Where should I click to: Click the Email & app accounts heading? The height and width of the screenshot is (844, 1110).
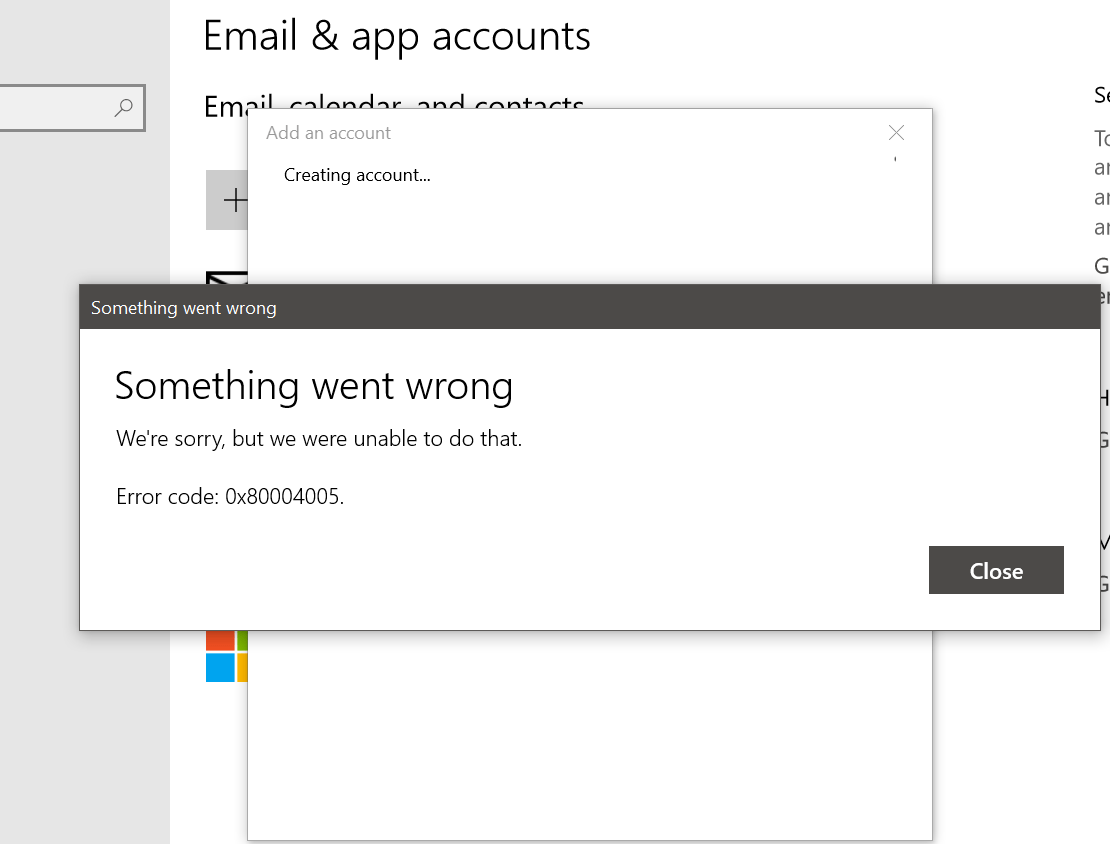coord(397,36)
